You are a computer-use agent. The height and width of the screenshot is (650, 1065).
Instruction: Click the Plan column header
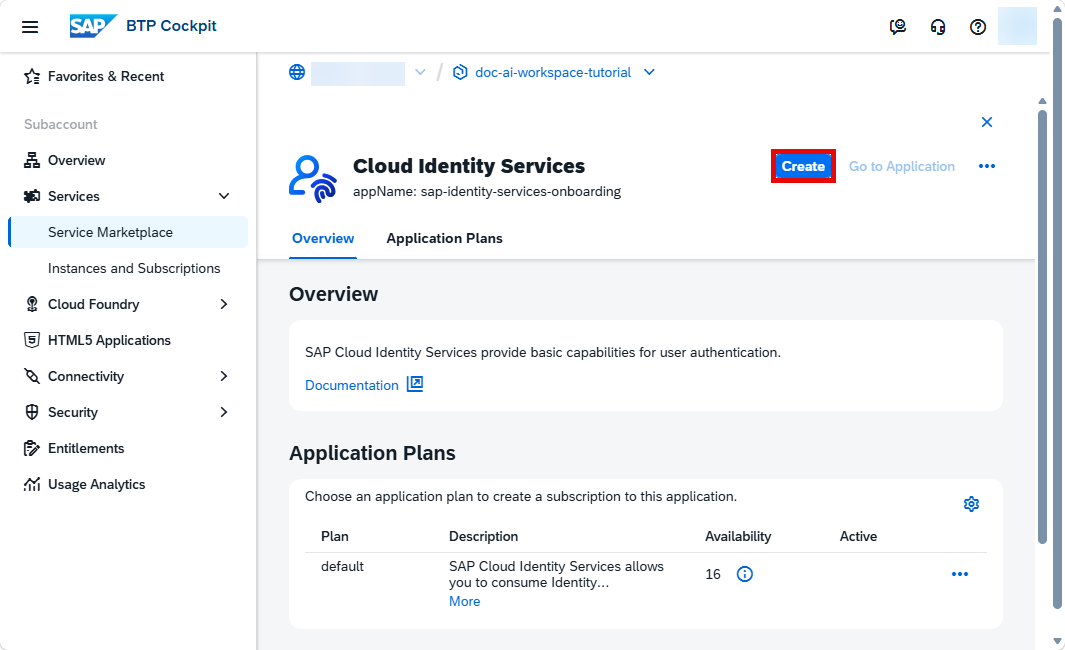coord(335,537)
